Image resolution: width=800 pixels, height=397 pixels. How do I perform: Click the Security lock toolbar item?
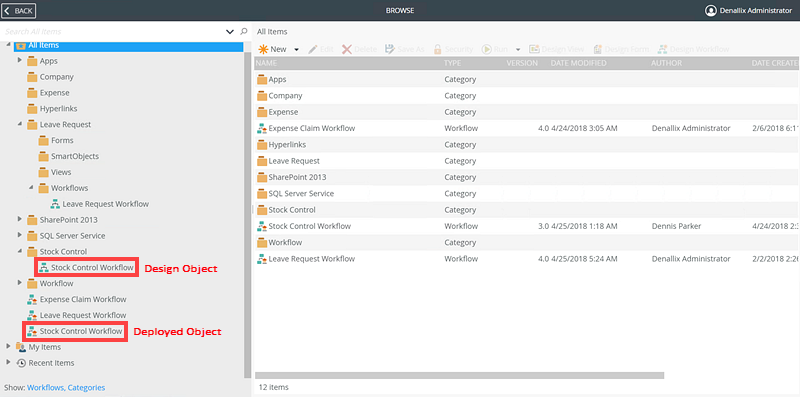(453, 49)
